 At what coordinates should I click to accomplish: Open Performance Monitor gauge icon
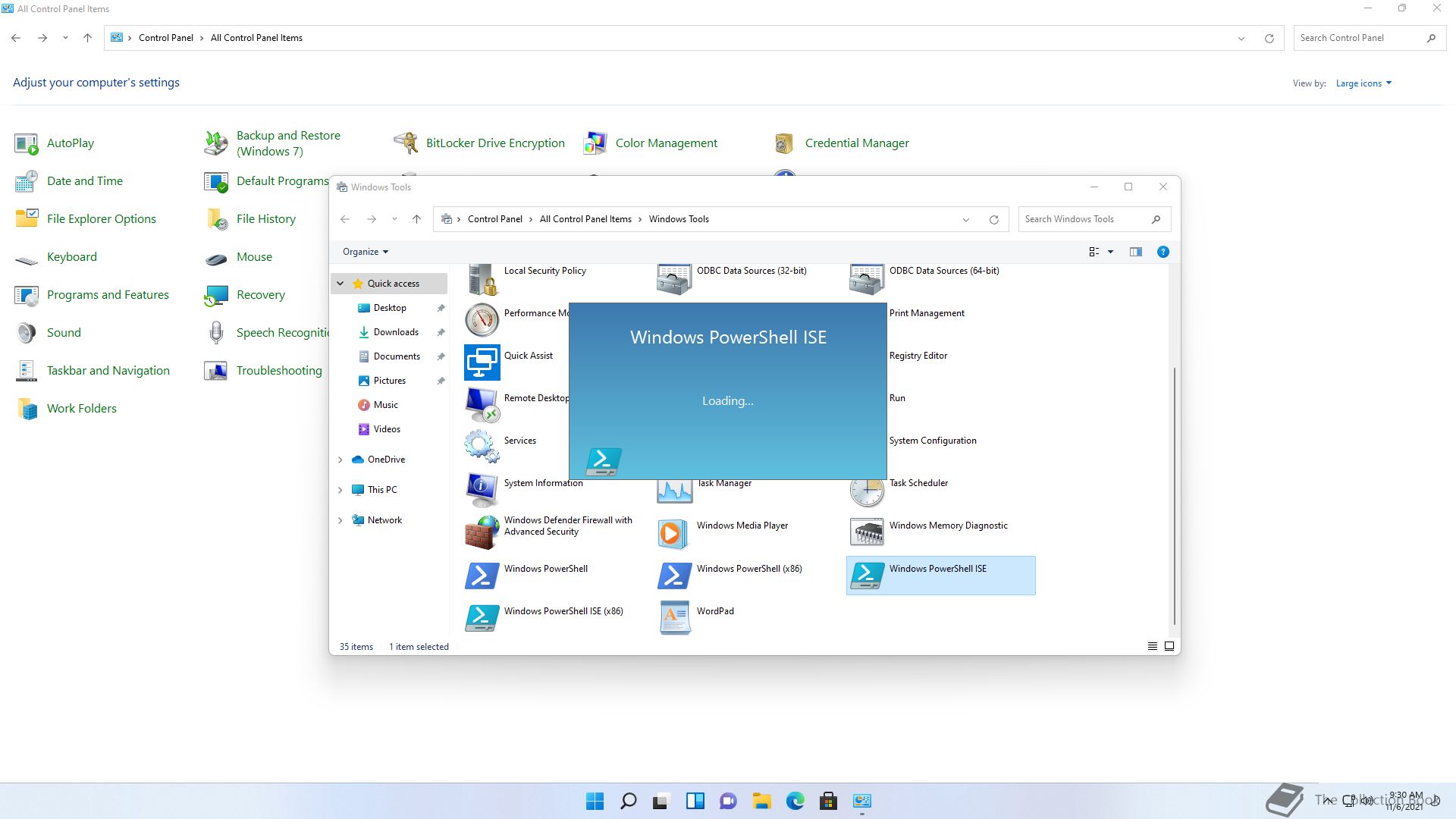click(x=482, y=320)
